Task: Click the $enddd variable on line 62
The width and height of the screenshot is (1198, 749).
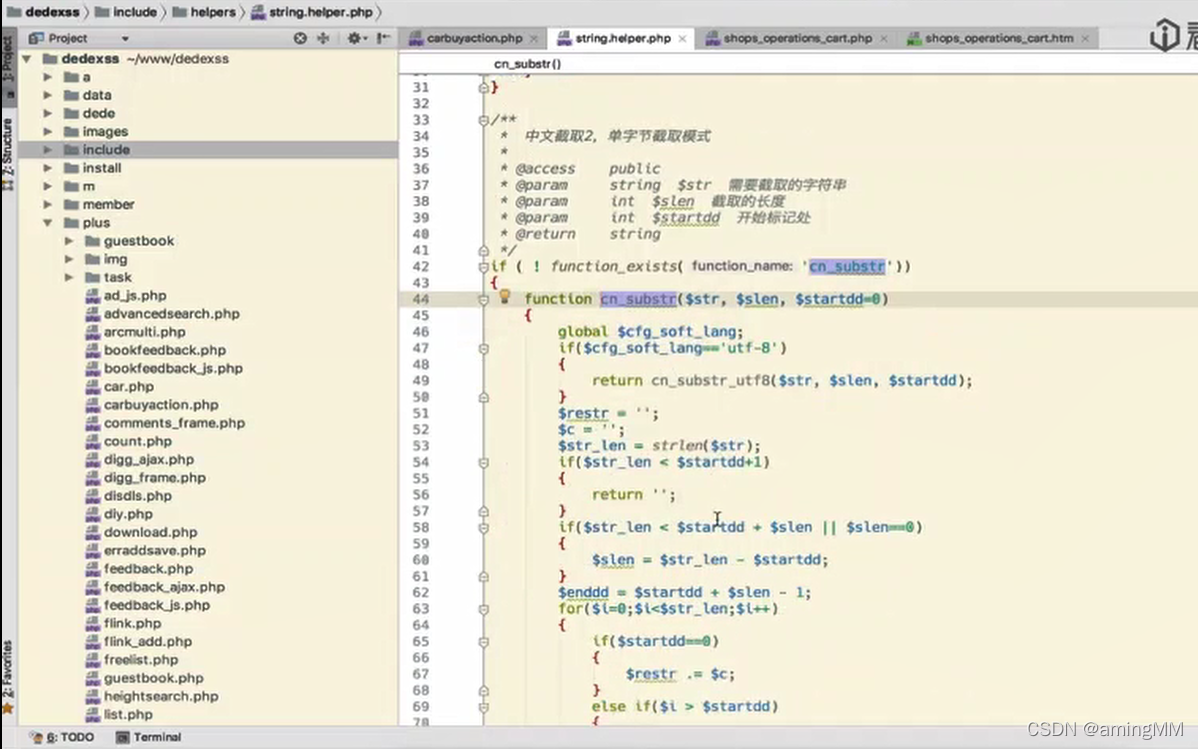Action: (583, 592)
